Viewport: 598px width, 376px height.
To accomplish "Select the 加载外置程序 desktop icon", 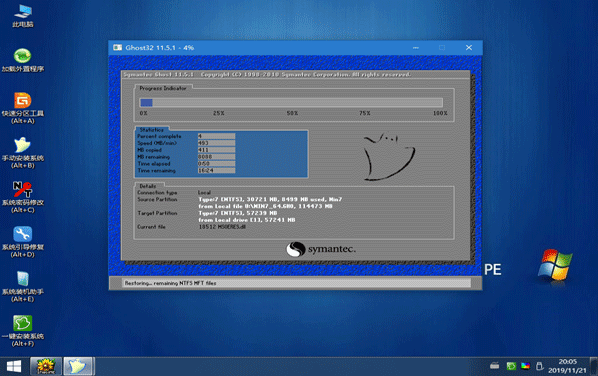I will point(23,60).
